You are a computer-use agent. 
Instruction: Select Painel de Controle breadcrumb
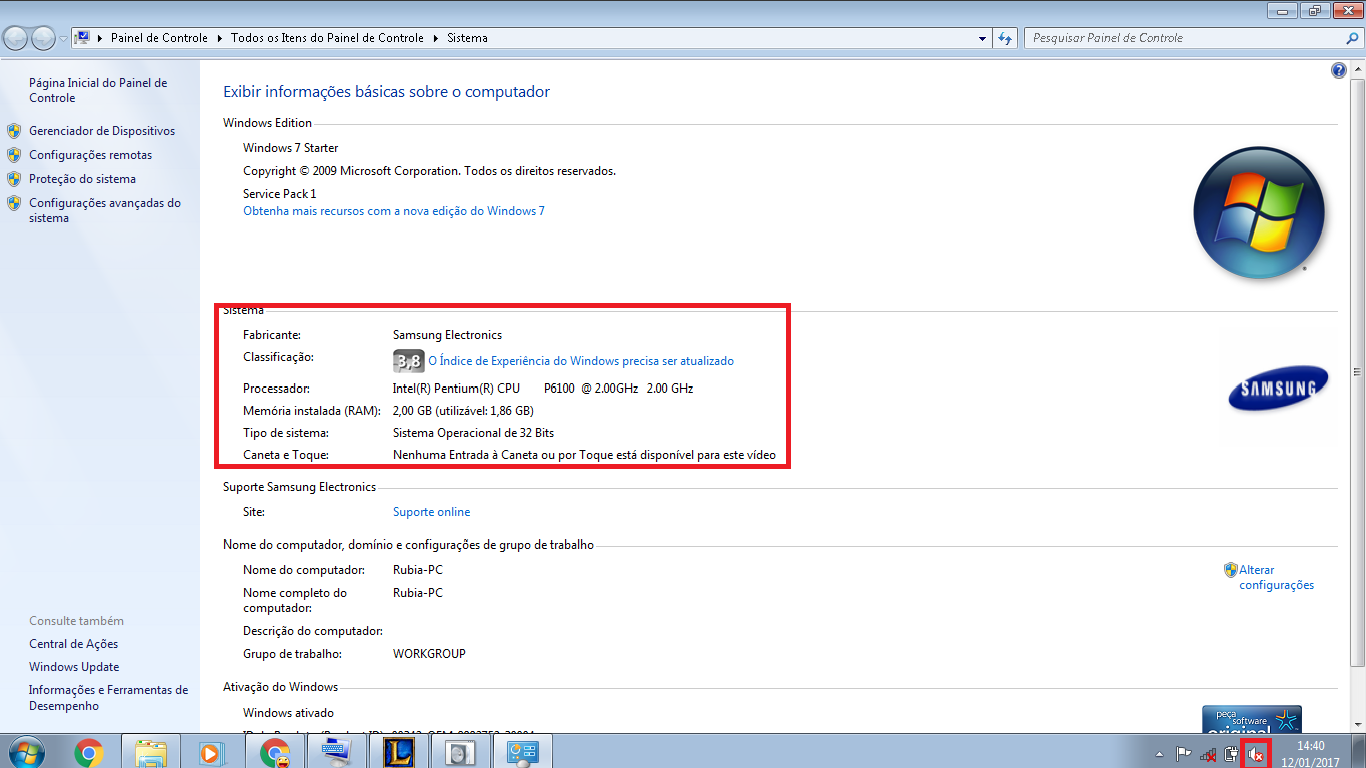click(159, 38)
